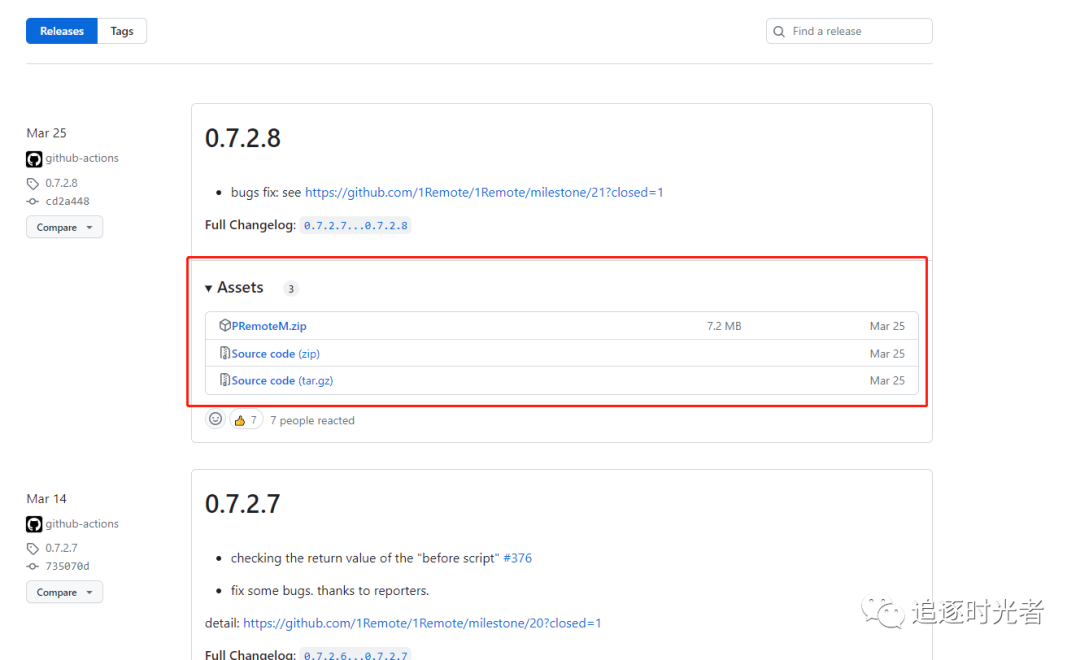Open the github-actions avatar for 0.7.2.7
The width and height of the screenshot is (1080, 660).
pos(34,524)
